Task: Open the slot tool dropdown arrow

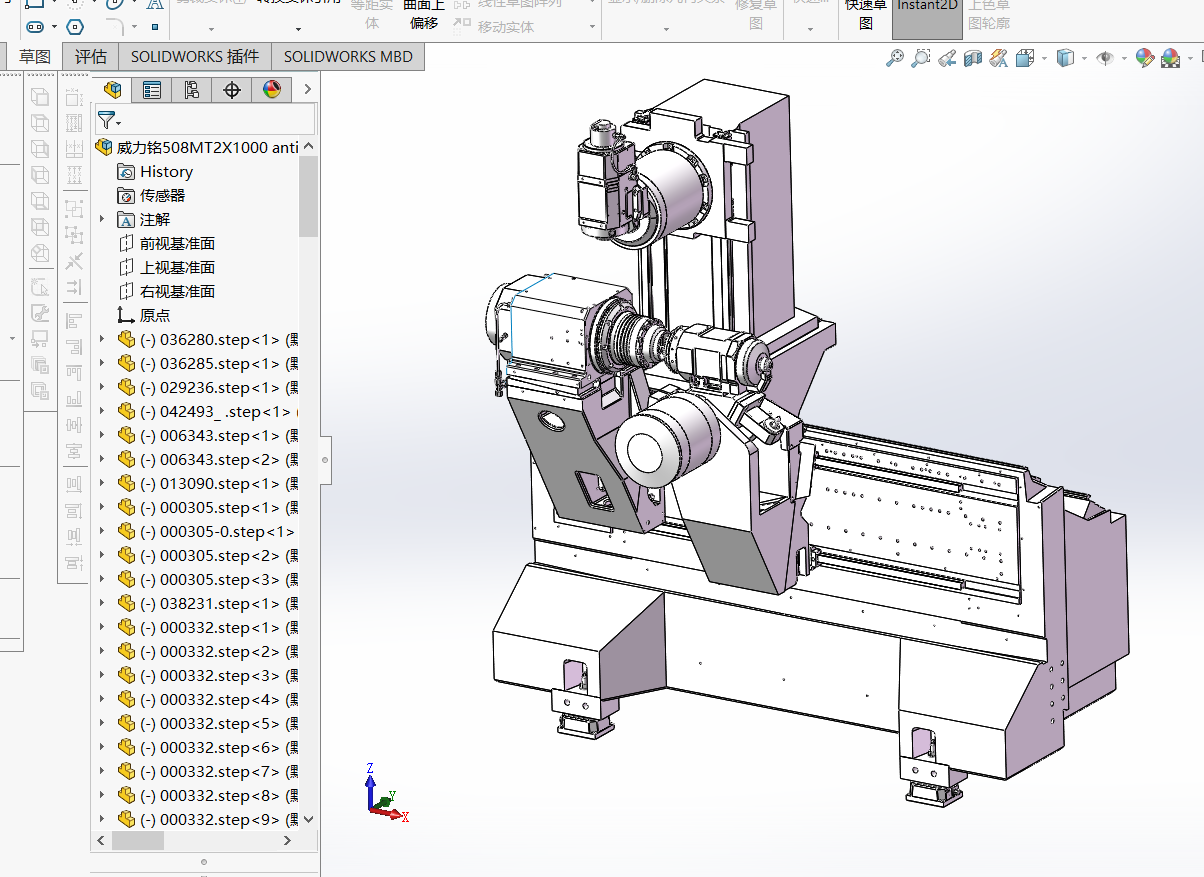Action: coord(53,27)
